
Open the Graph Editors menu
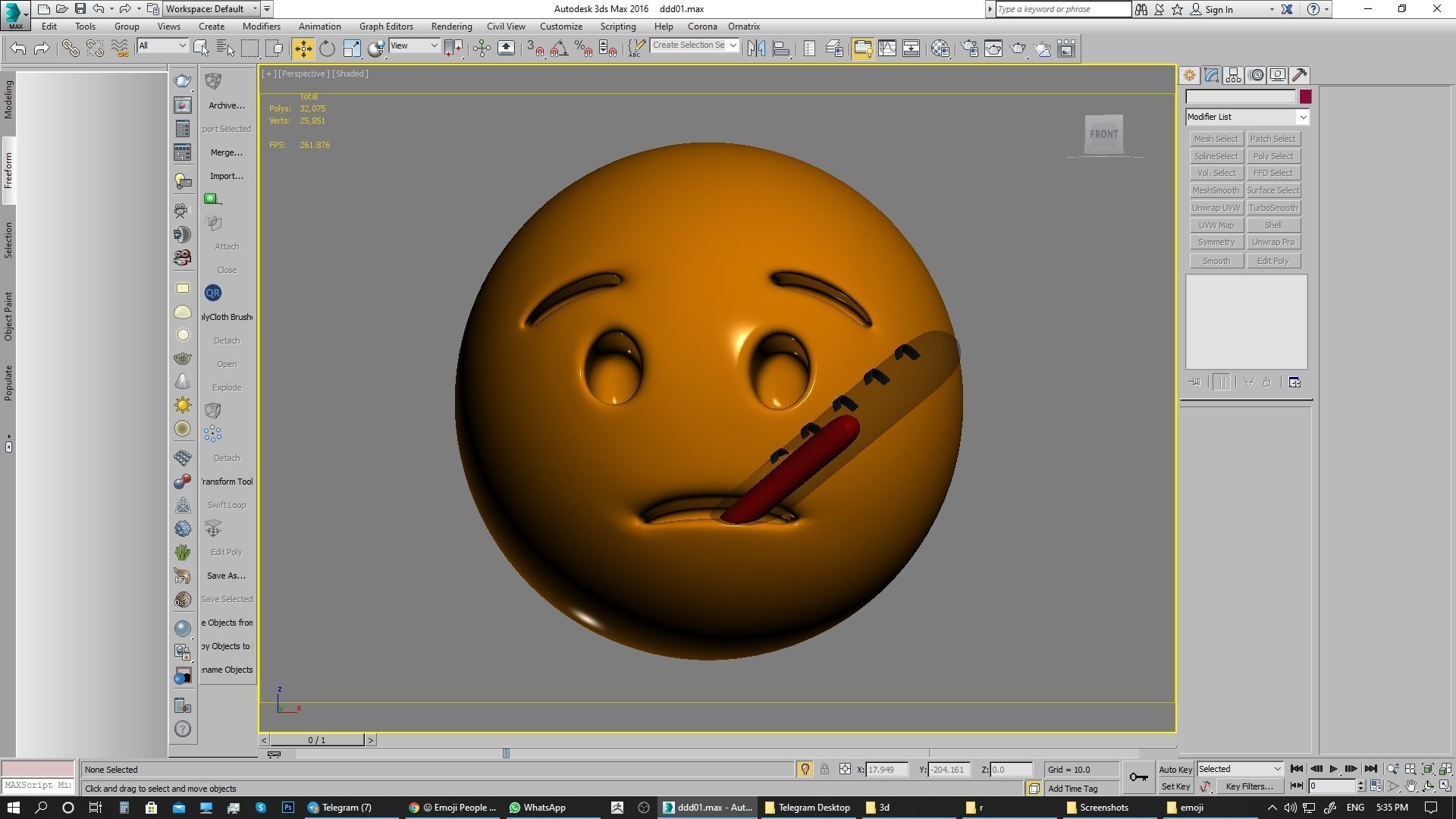(x=386, y=26)
